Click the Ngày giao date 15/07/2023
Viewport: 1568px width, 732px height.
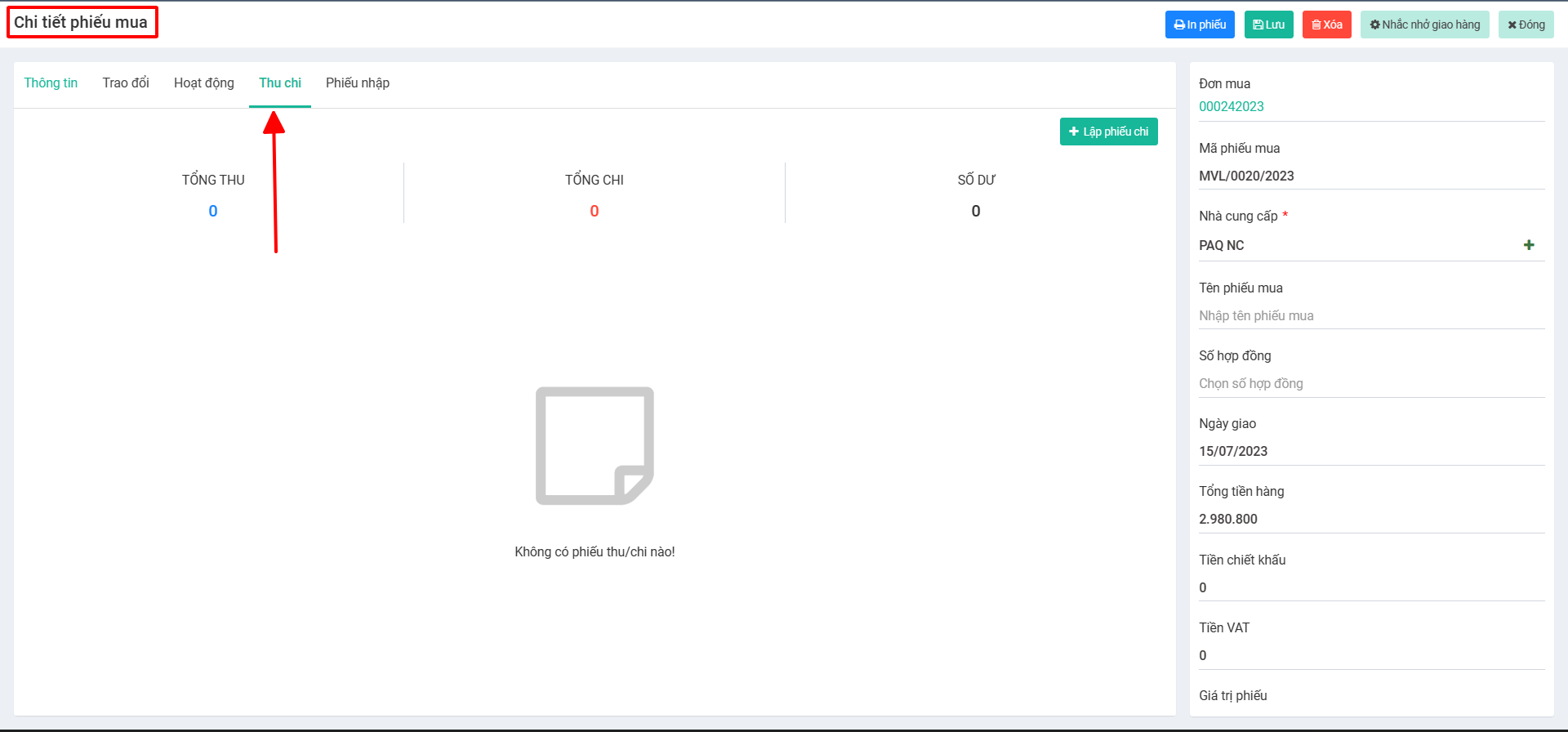1371,451
